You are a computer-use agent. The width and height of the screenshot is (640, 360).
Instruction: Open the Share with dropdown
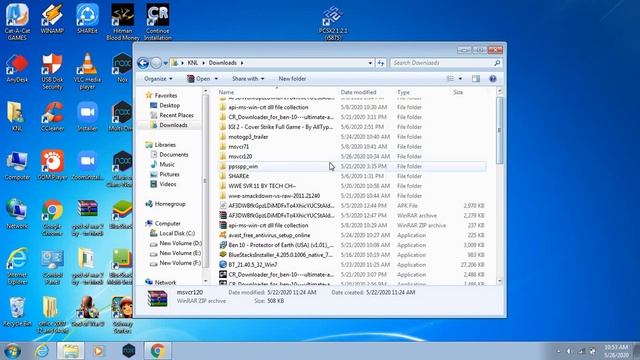pos(248,79)
